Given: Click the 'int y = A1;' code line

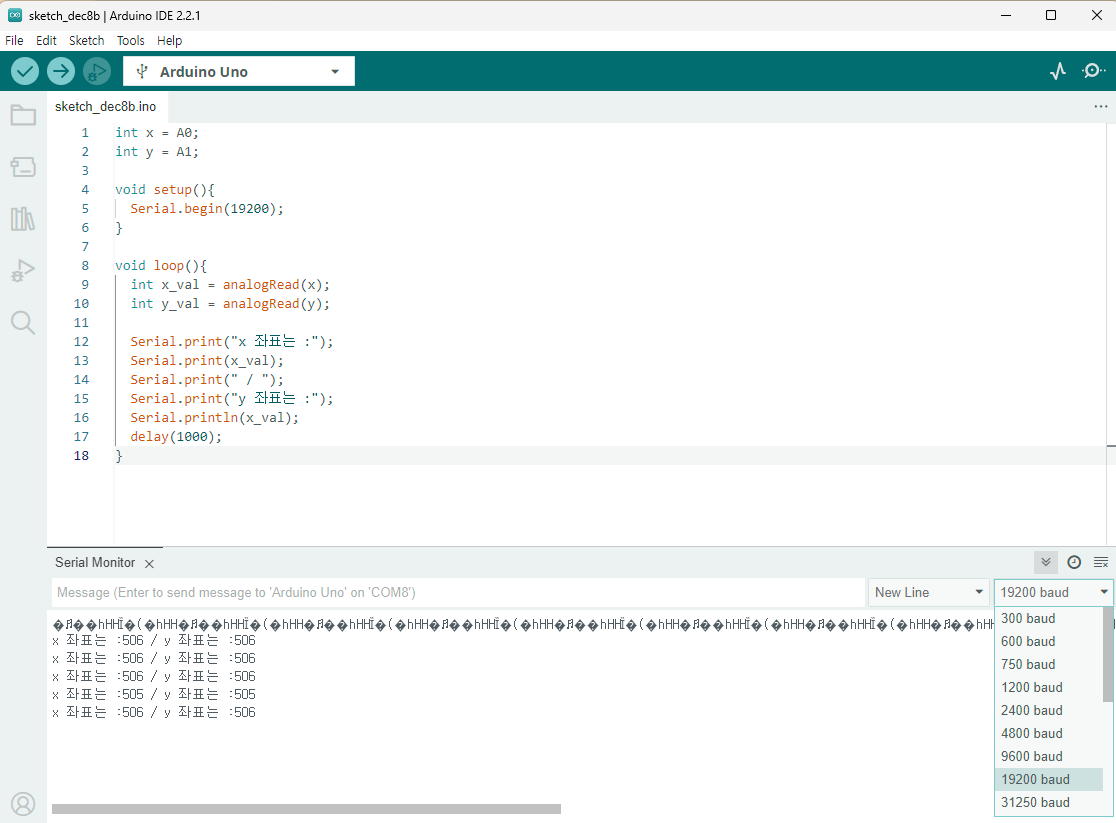Looking at the screenshot, I should pyautogui.click(x=157, y=152).
